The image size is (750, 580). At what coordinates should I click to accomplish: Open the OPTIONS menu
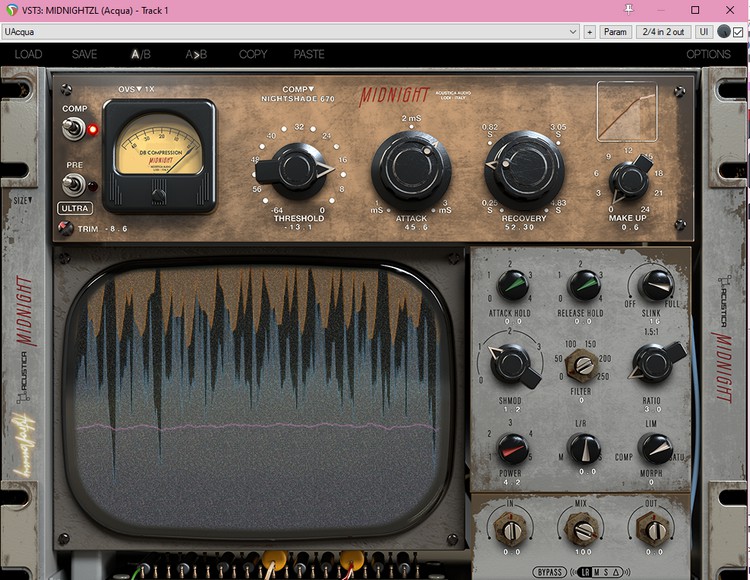coord(708,54)
